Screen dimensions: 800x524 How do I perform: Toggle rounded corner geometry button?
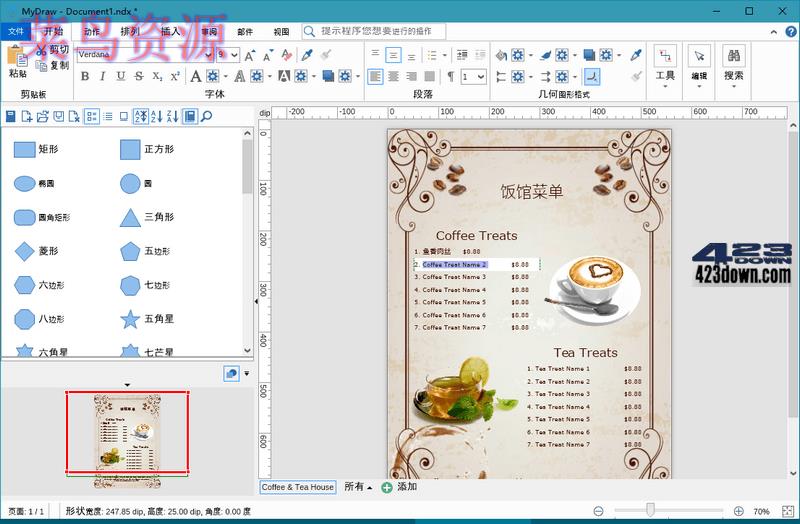(592, 77)
